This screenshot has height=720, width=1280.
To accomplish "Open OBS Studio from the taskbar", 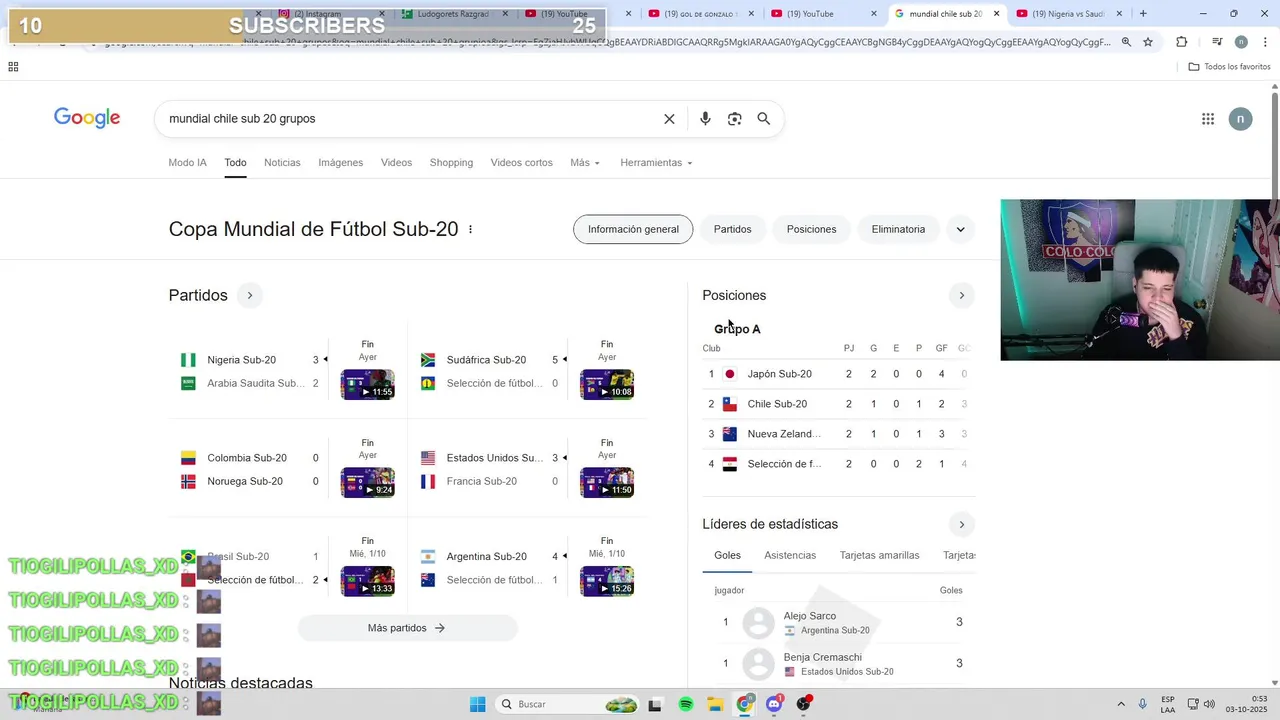I will coord(804,704).
